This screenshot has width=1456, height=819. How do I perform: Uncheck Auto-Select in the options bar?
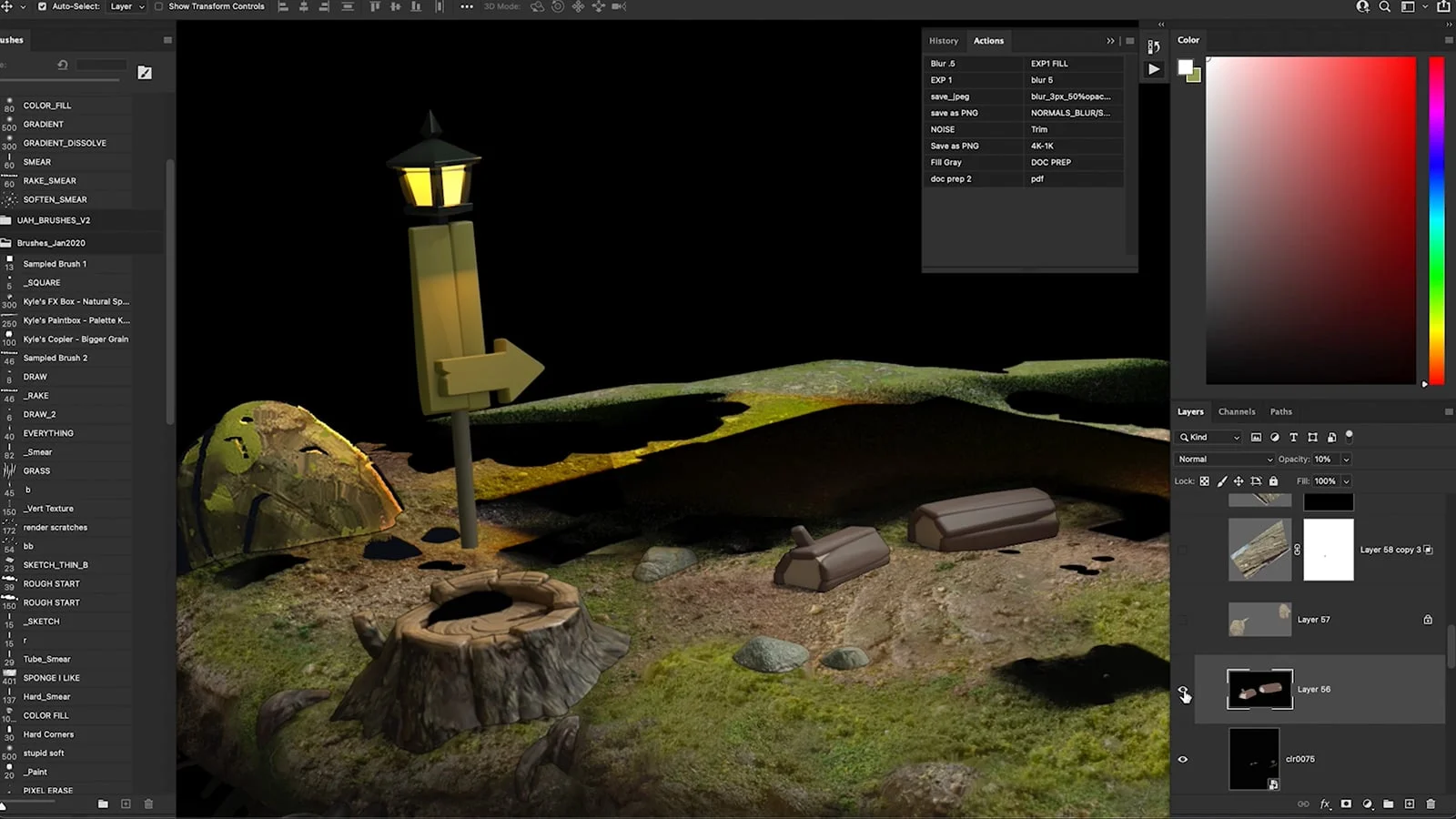(44, 6)
